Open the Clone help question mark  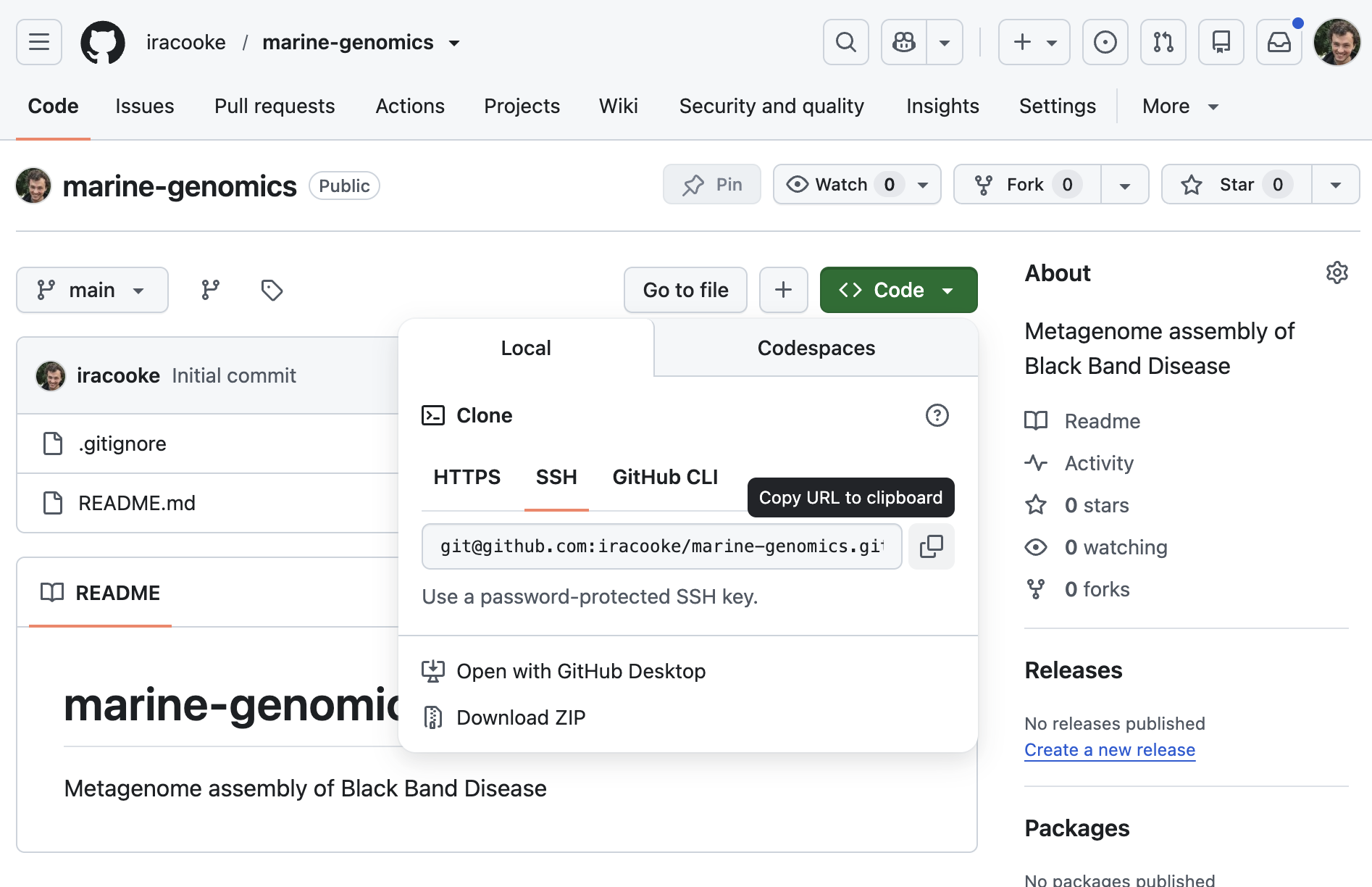(937, 415)
